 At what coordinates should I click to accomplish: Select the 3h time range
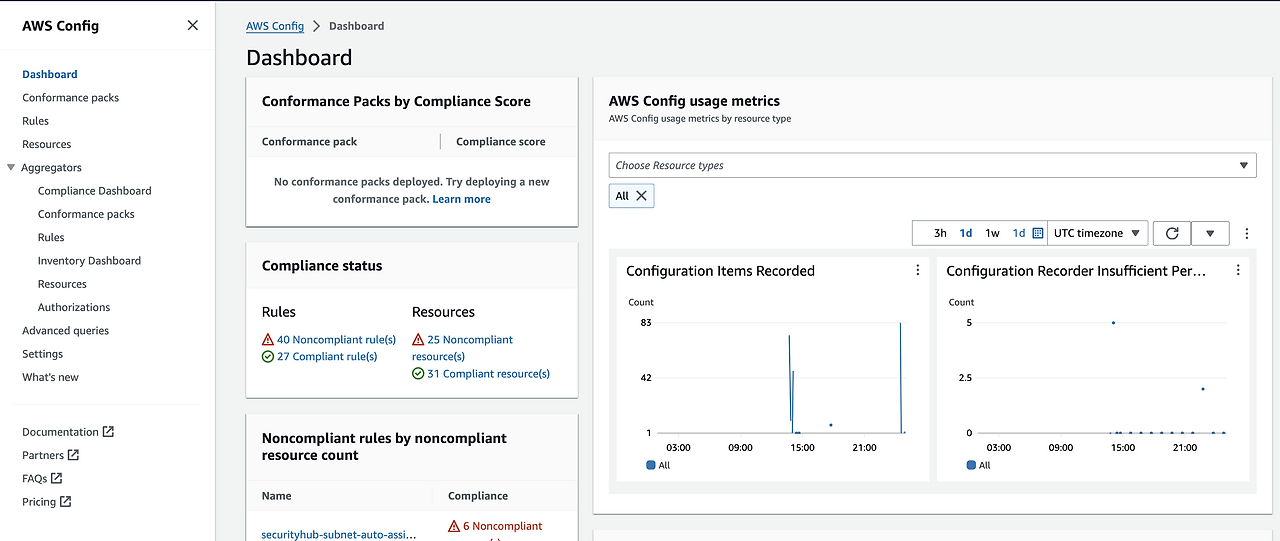coord(940,233)
